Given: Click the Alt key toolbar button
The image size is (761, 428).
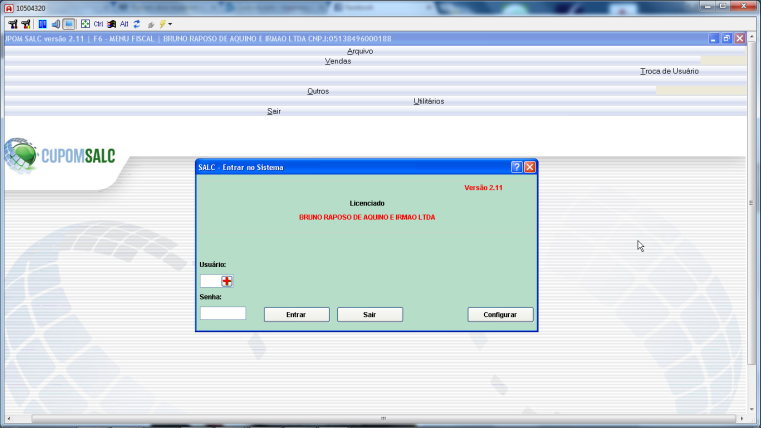Looking at the screenshot, I should point(124,24).
